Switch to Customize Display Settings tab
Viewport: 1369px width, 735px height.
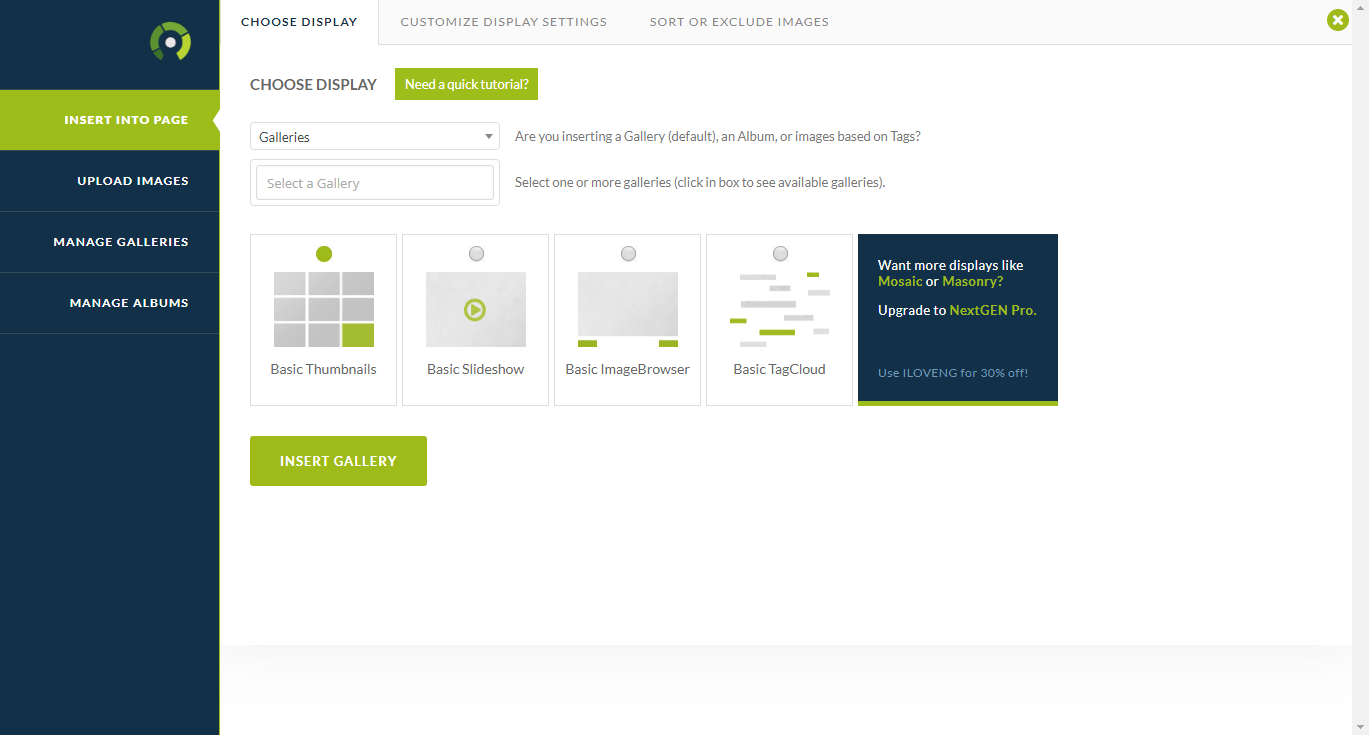pyautogui.click(x=503, y=22)
